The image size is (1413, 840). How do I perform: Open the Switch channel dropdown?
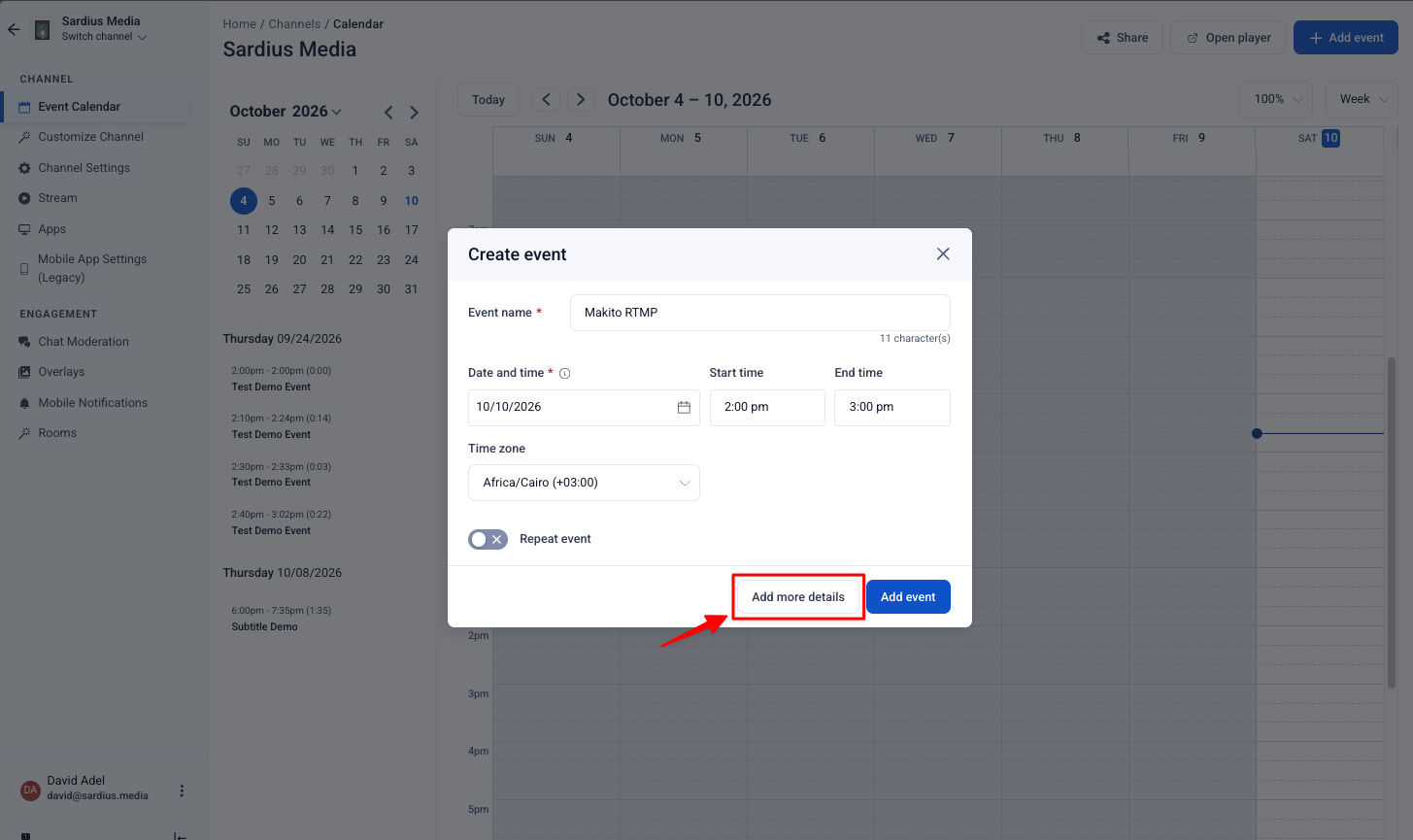point(104,37)
